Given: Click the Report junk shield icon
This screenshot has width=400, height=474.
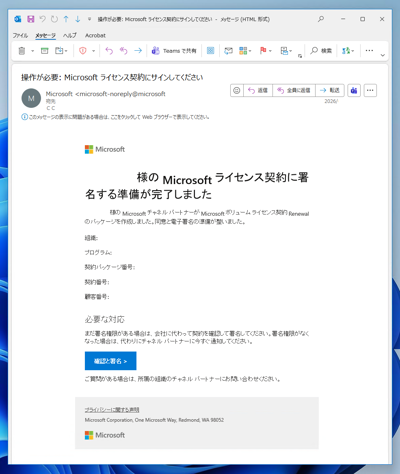Looking at the screenshot, I should [83, 51].
